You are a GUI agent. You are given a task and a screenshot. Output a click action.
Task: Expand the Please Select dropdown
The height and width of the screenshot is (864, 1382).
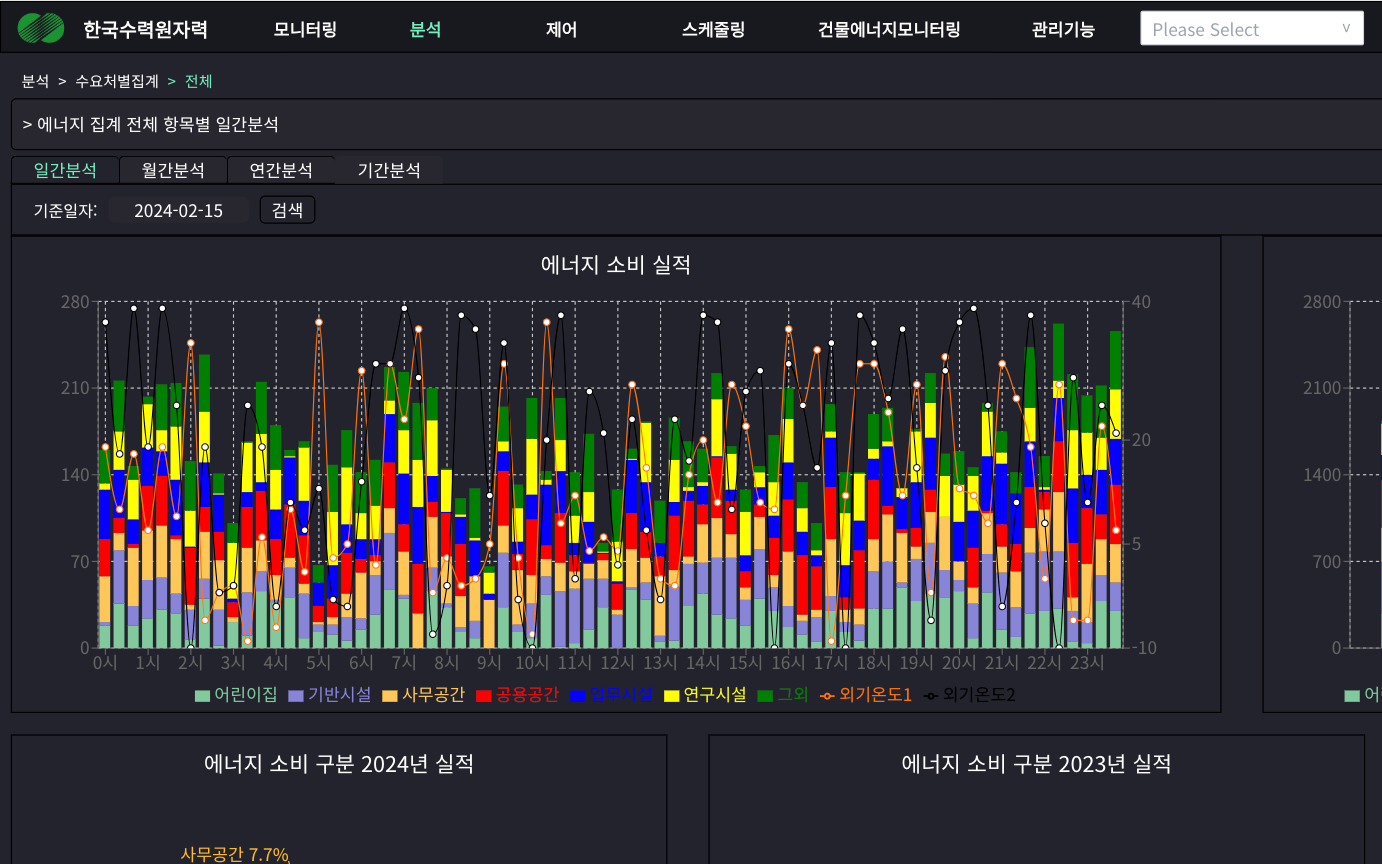coord(1252,29)
